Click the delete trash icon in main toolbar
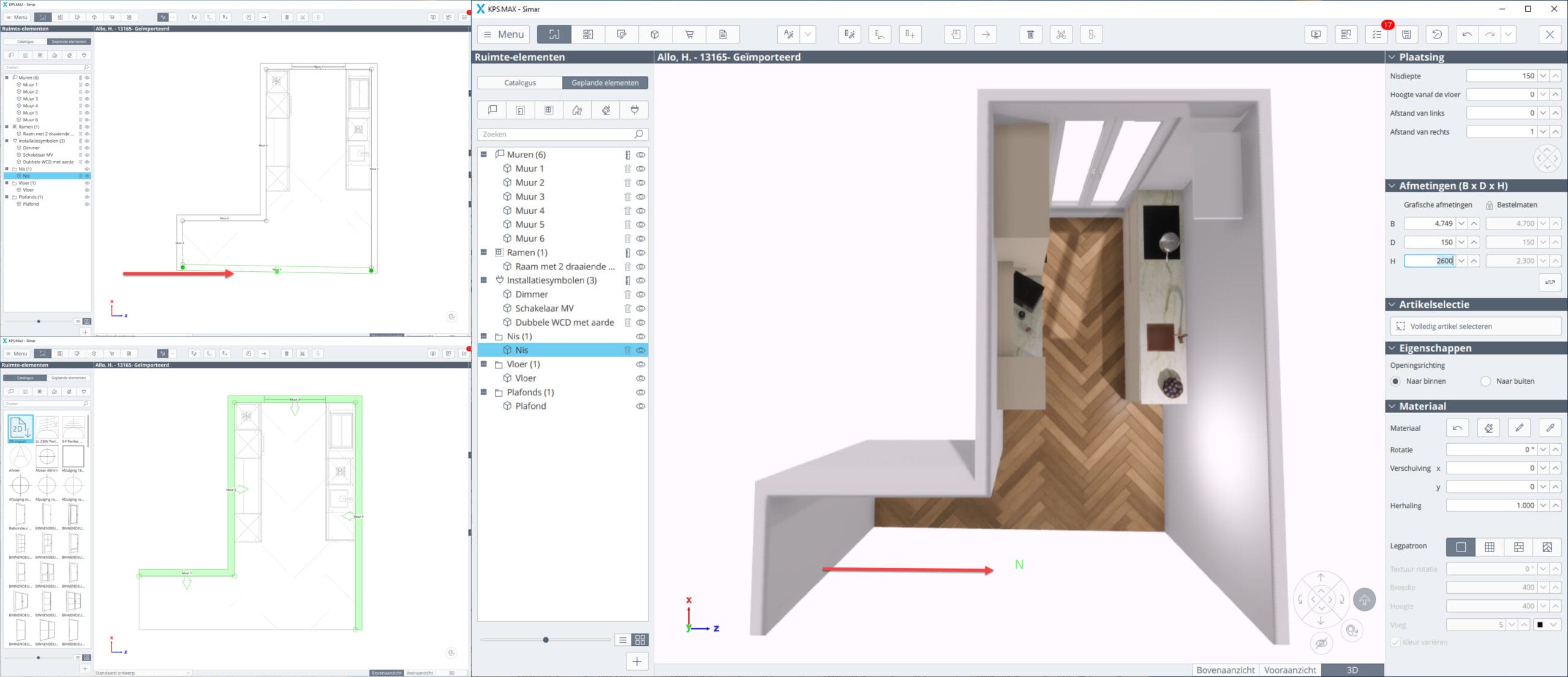This screenshot has width=1568, height=677. click(x=1030, y=34)
